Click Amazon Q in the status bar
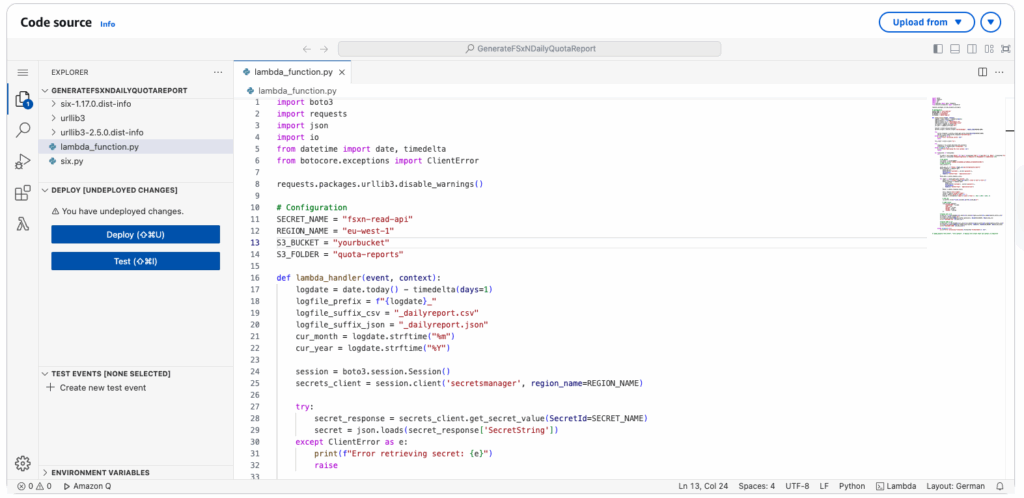The height and width of the screenshot is (498, 1024). [x=88, y=486]
